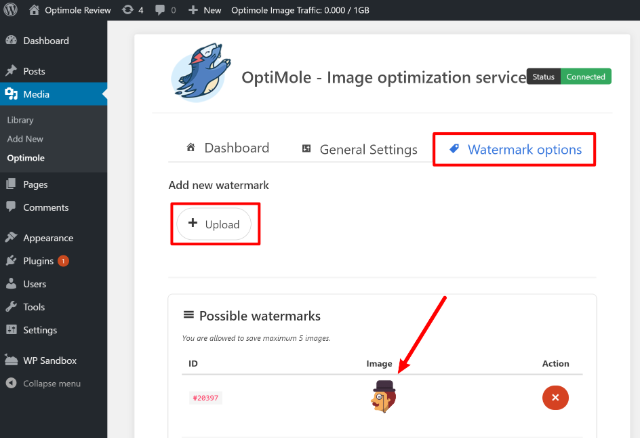Open Comments in the admin sidebar
The width and height of the screenshot is (640, 438).
click(x=46, y=207)
